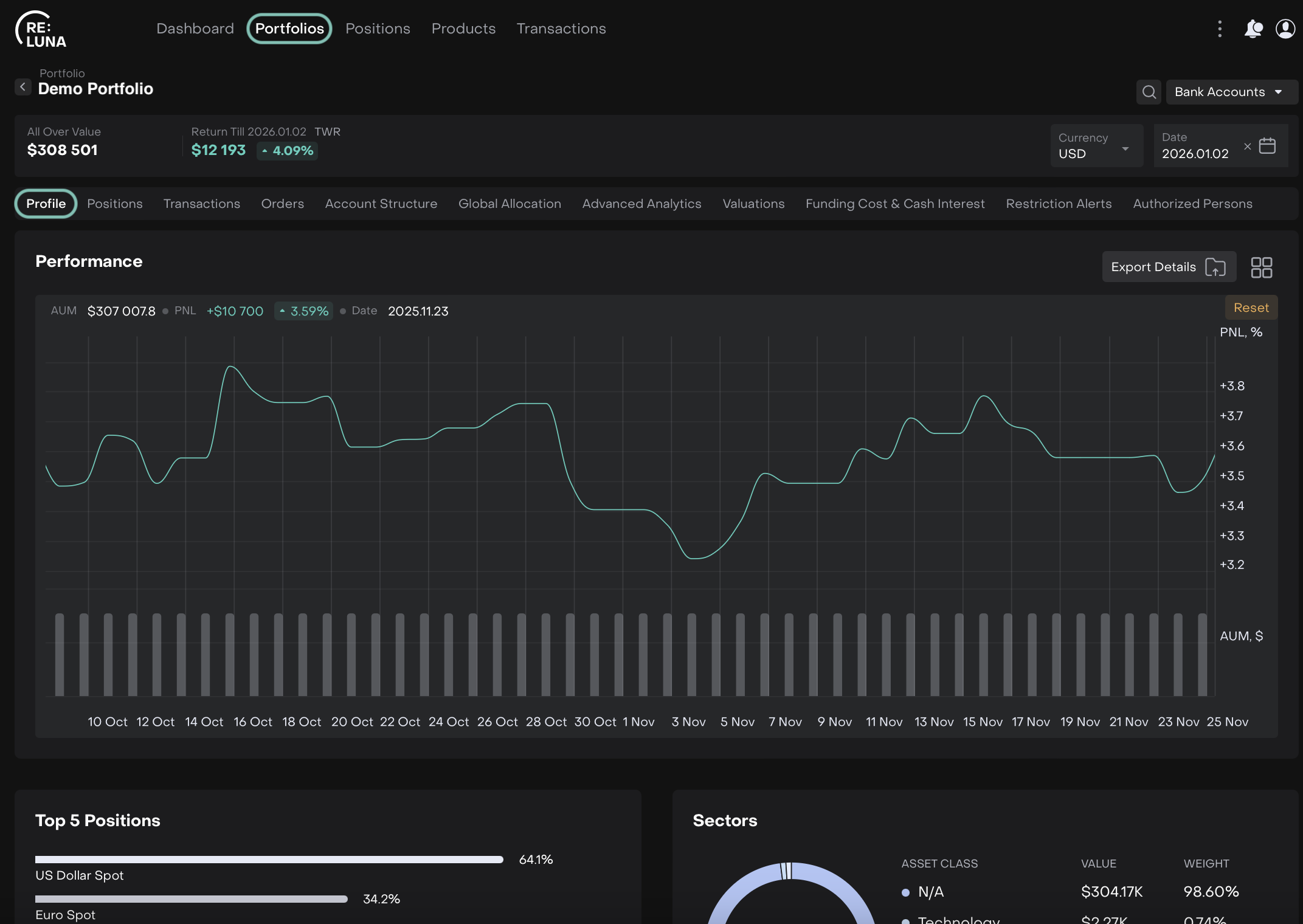Clear the date with the X icon
The height and width of the screenshot is (924, 1303).
tap(1247, 147)
